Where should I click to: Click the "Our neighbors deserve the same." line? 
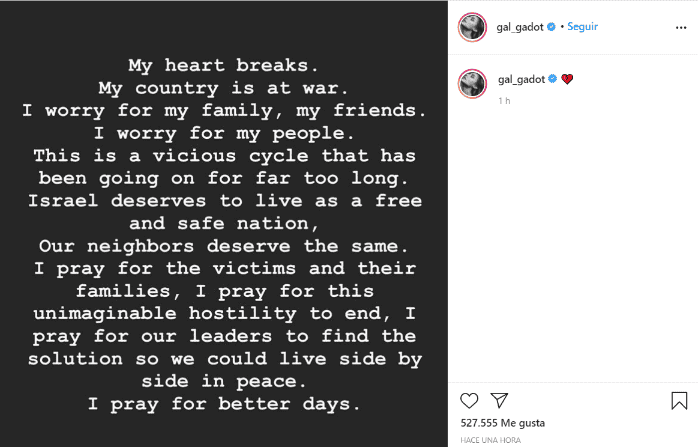click(x=224, y=246)
